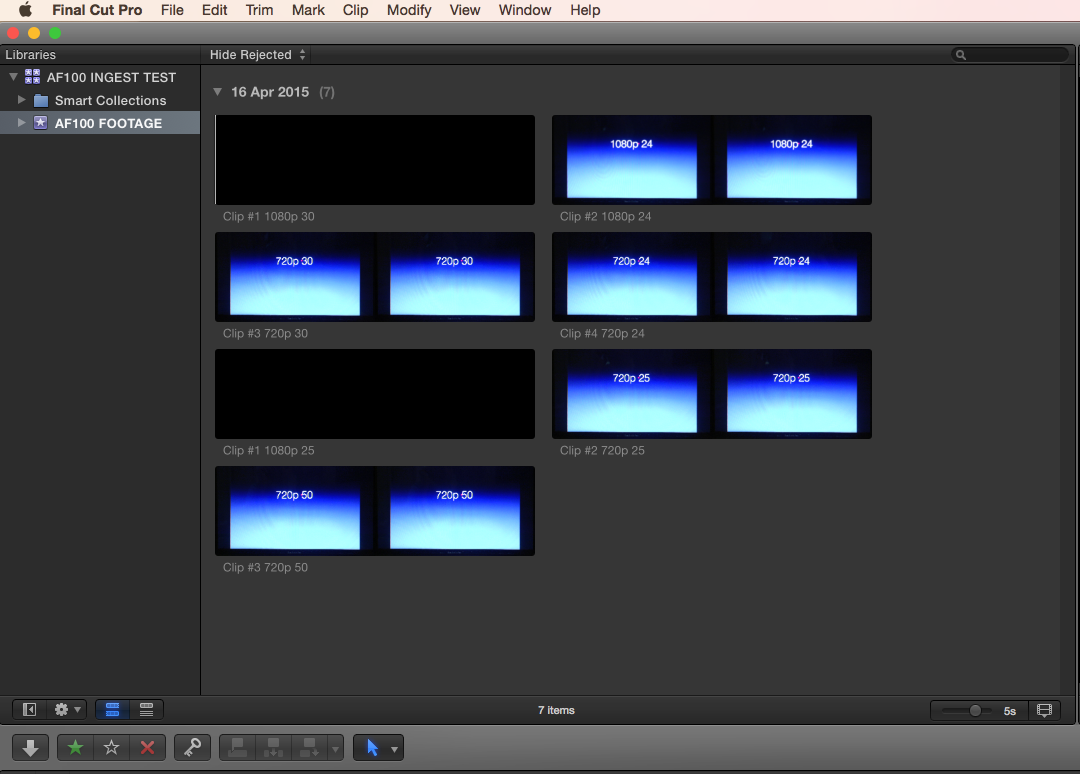1080x774 pixels.
Task: Switch browser to filmstrip view
Action: pos(112,710)
